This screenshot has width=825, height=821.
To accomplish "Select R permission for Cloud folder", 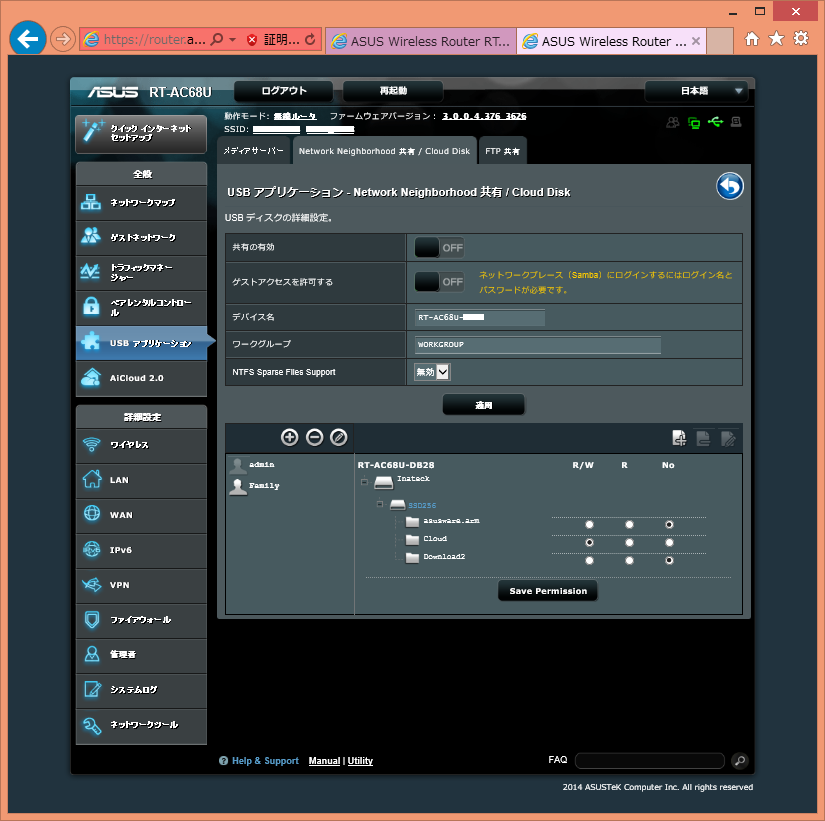I will pyautogui.click(x=629, y=543).
